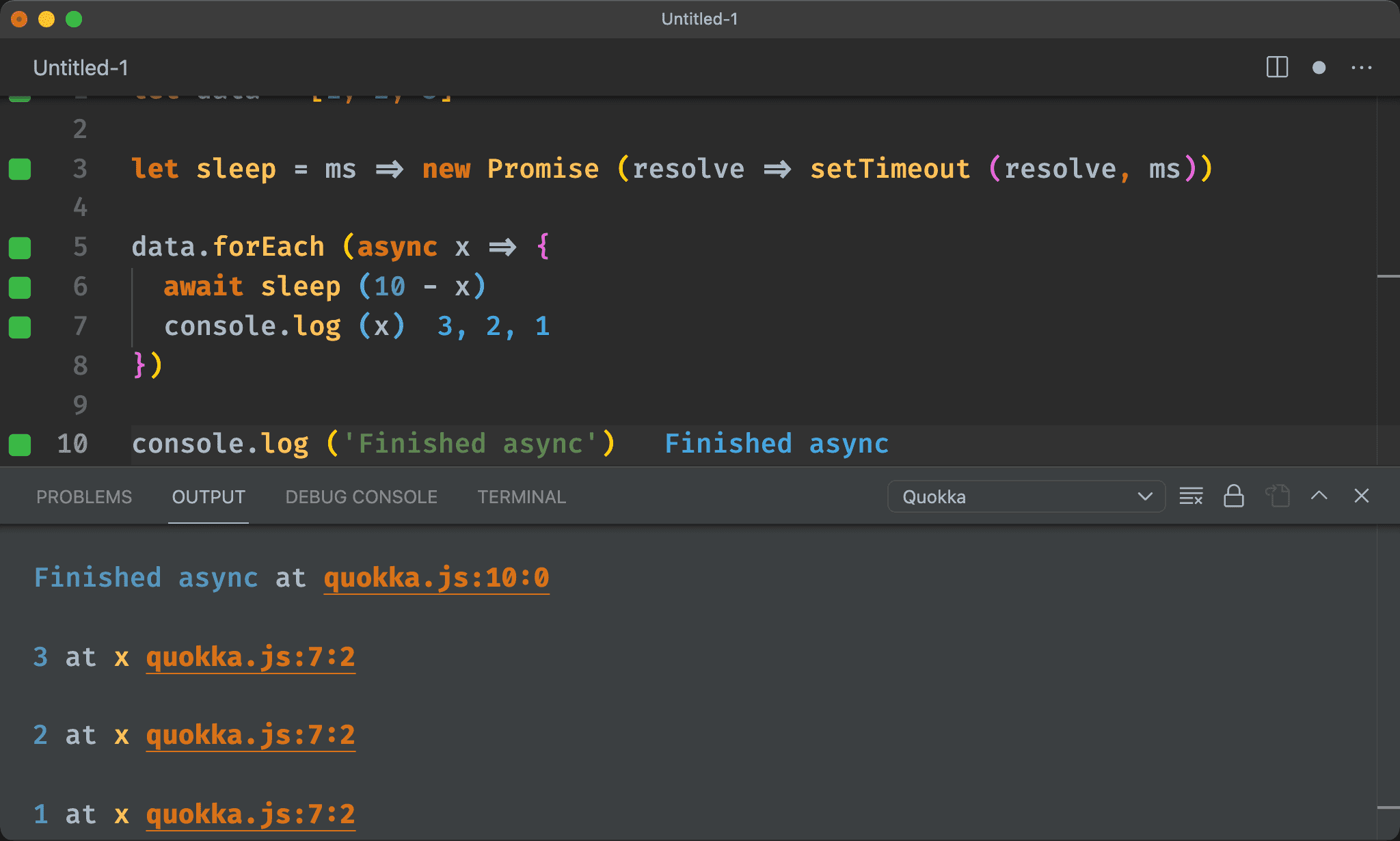Image resolution: width=1400 pixels, height=841 pixels.
Task: Open the Quokka output channel dropdown
Action: pyautogui.click(x=1025, y=496)
